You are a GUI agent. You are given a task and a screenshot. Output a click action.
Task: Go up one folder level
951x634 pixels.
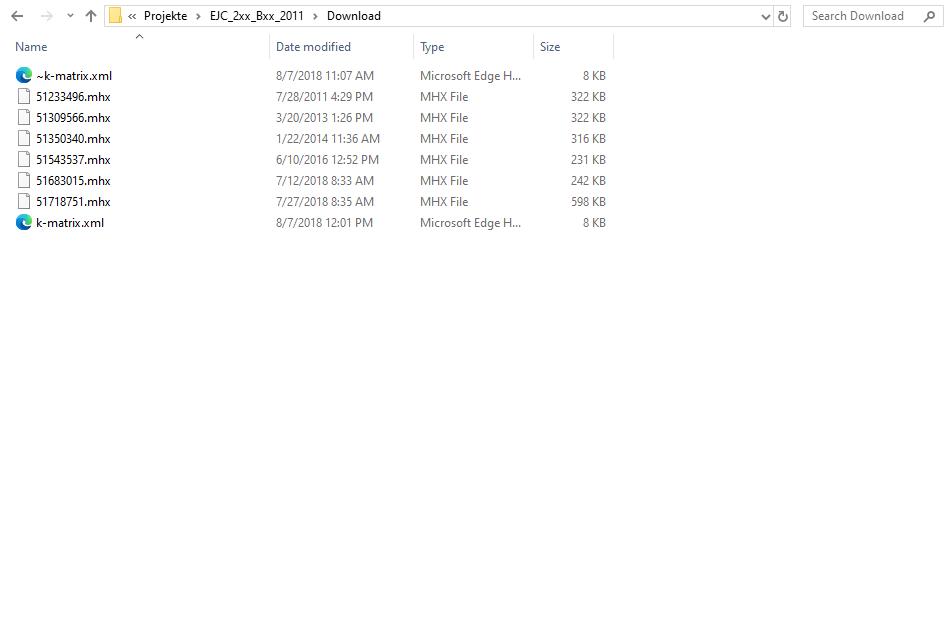click(91, 16)
